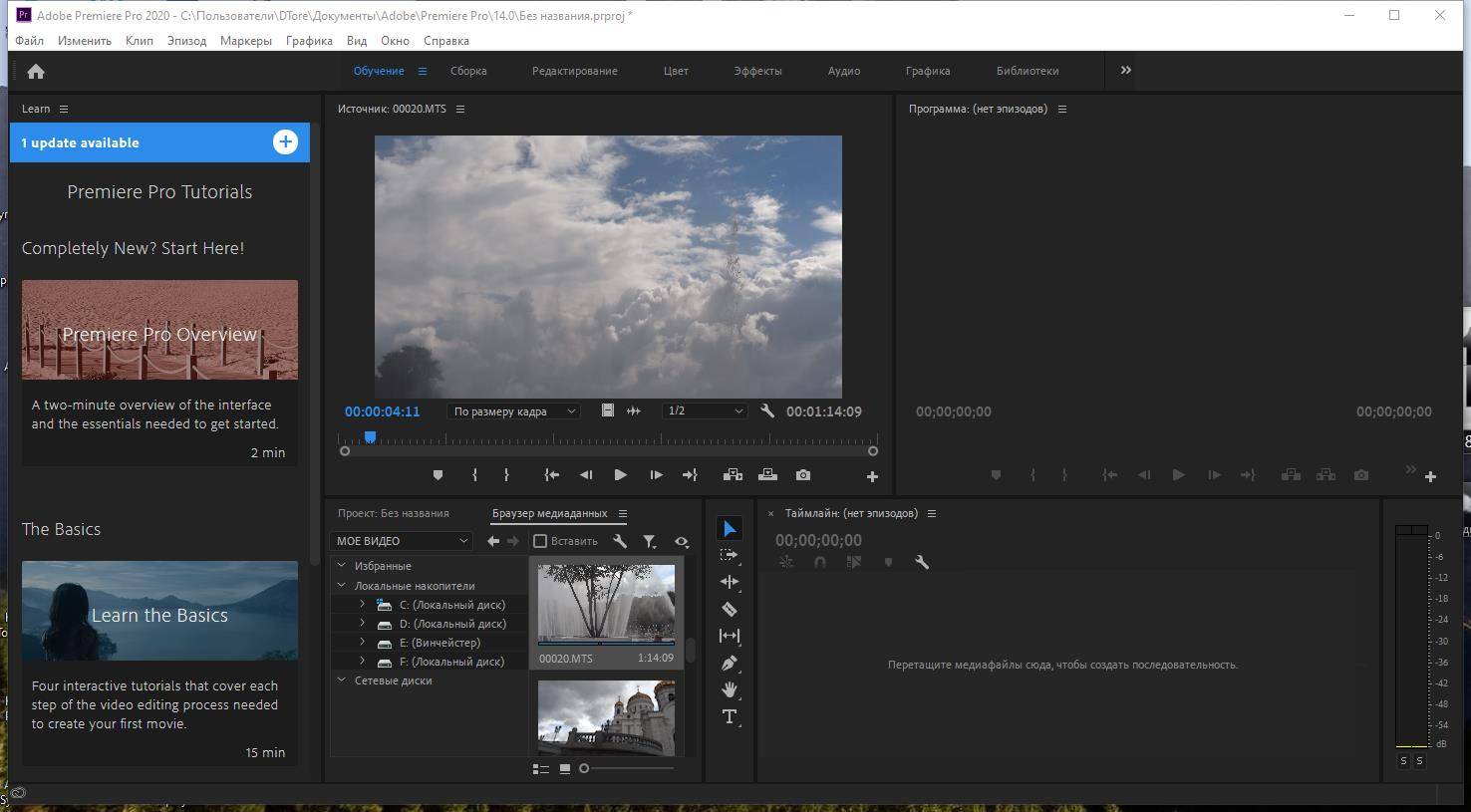Select the Track Select Forward tool
The width and height of the screenshot is (1471, 812).
click(730, 555)
